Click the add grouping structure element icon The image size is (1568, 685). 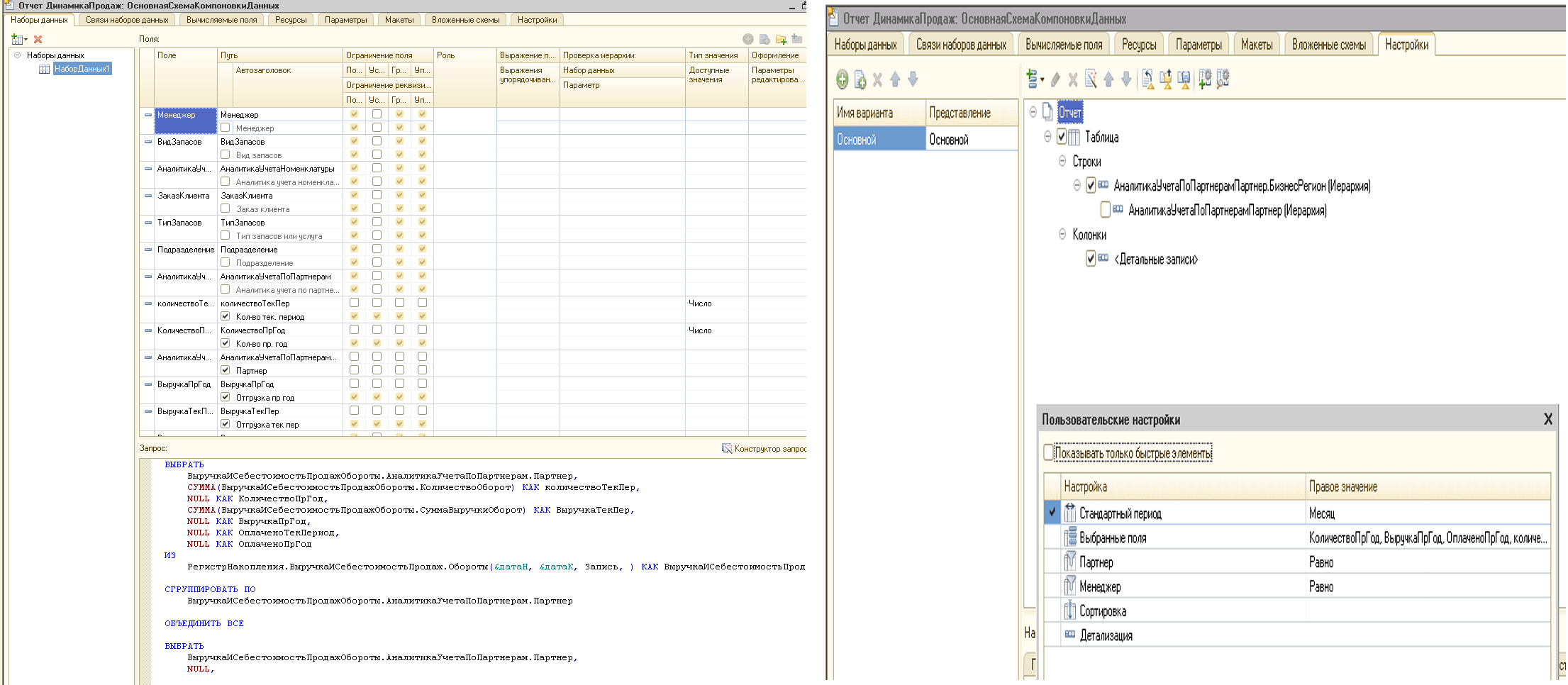[x=1033, y=79]
